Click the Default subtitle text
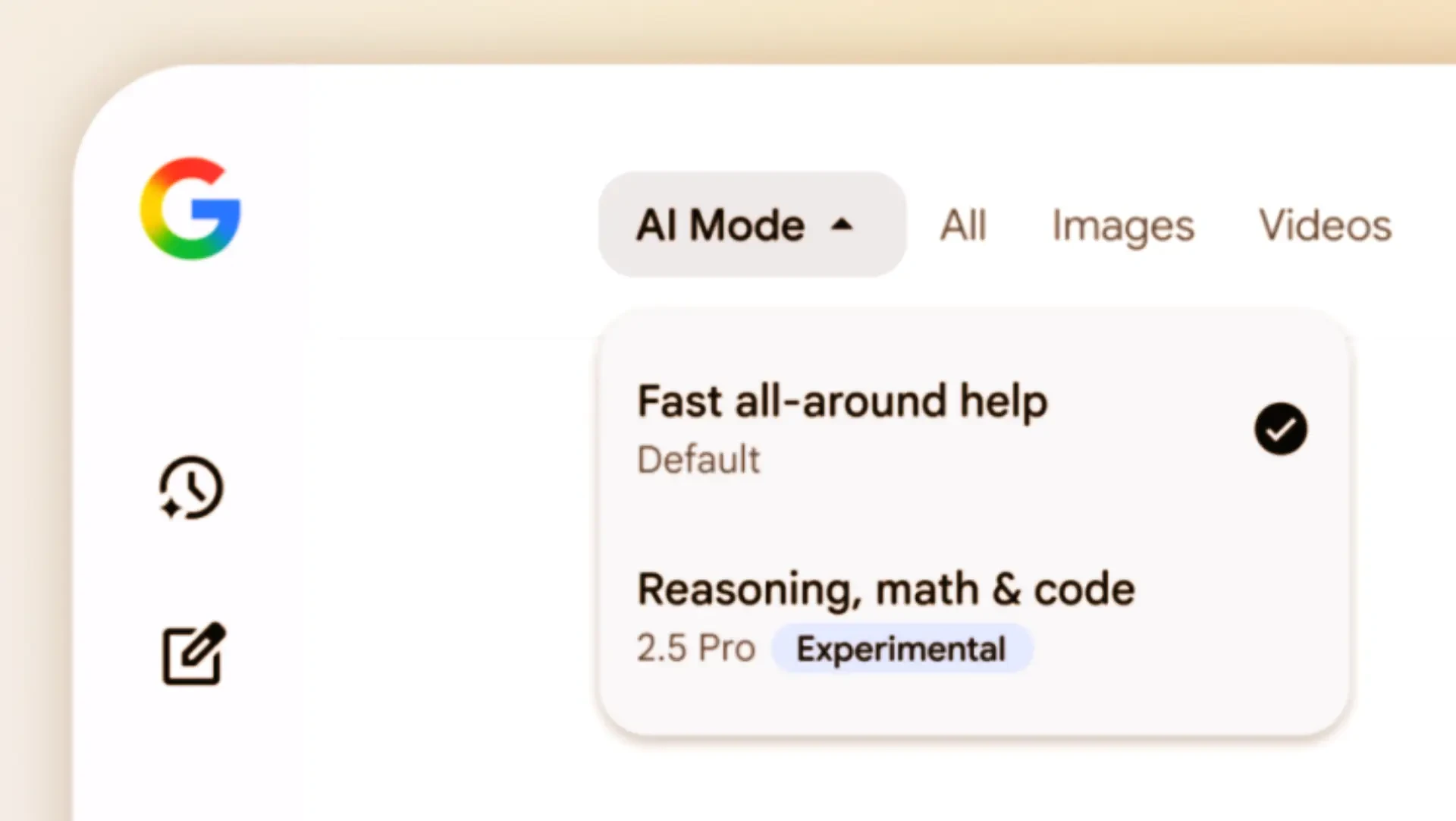The image size is (1456, 821). coord(698,460)
